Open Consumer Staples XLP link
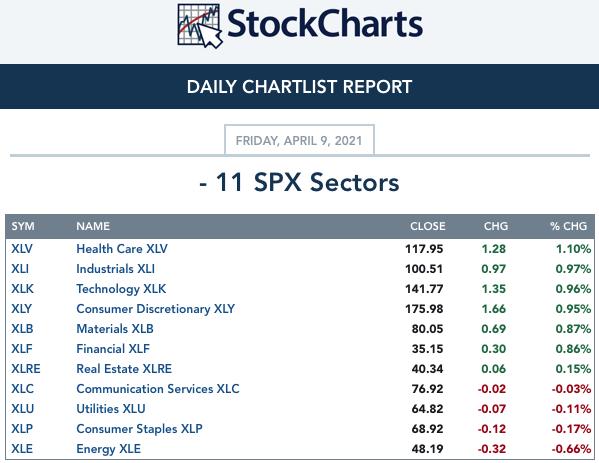This screenshot has width=599, height=463. (x=139, y=429)
